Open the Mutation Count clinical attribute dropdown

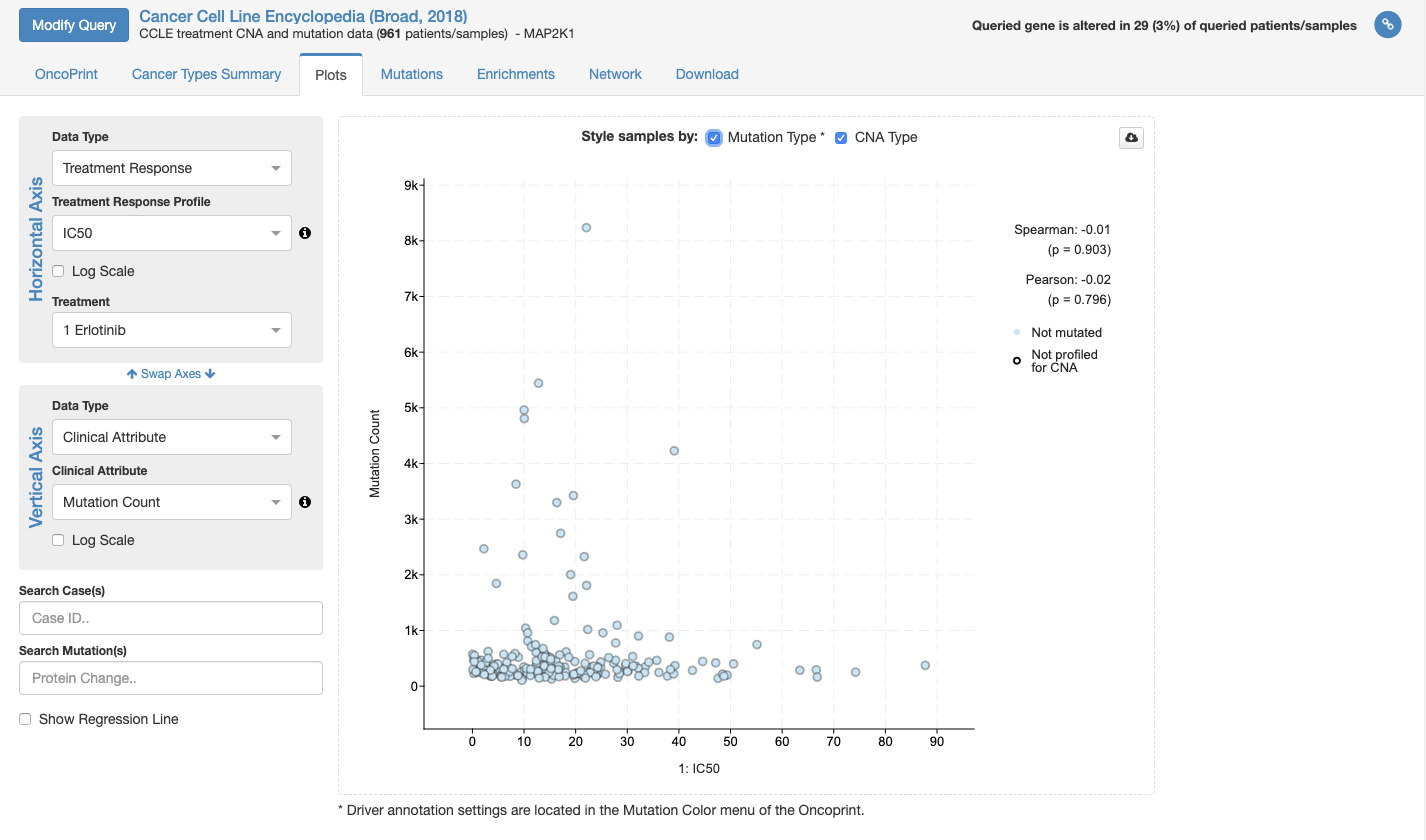click(171, 502)
